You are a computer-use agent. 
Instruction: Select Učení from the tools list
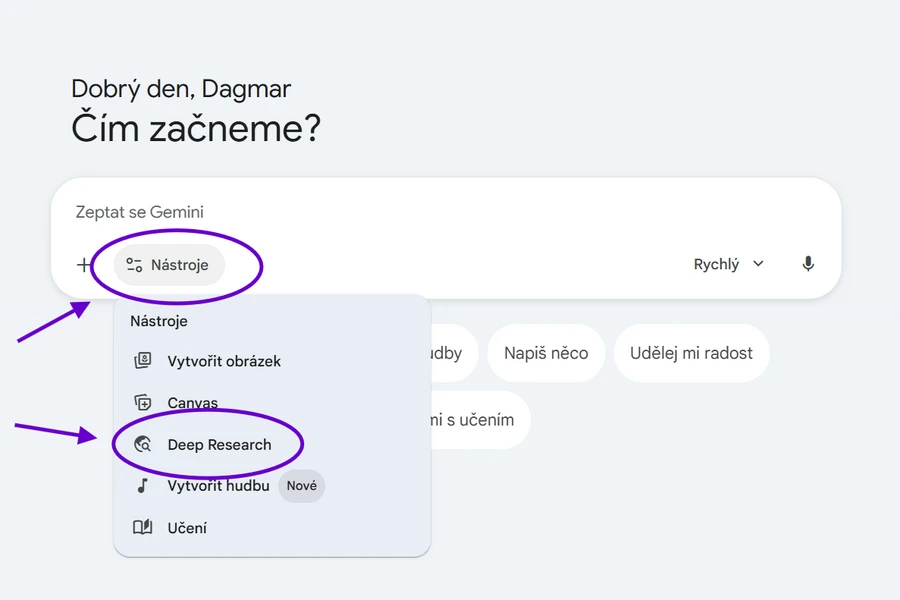tap(187, 528)
